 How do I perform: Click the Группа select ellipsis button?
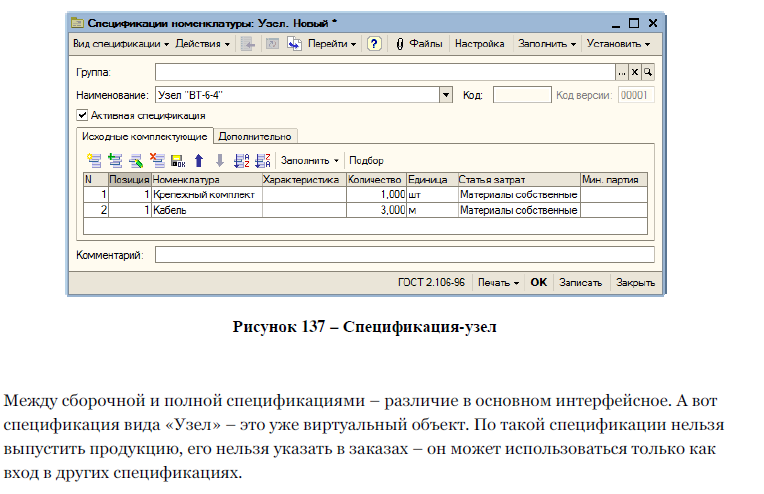(622, 72)
